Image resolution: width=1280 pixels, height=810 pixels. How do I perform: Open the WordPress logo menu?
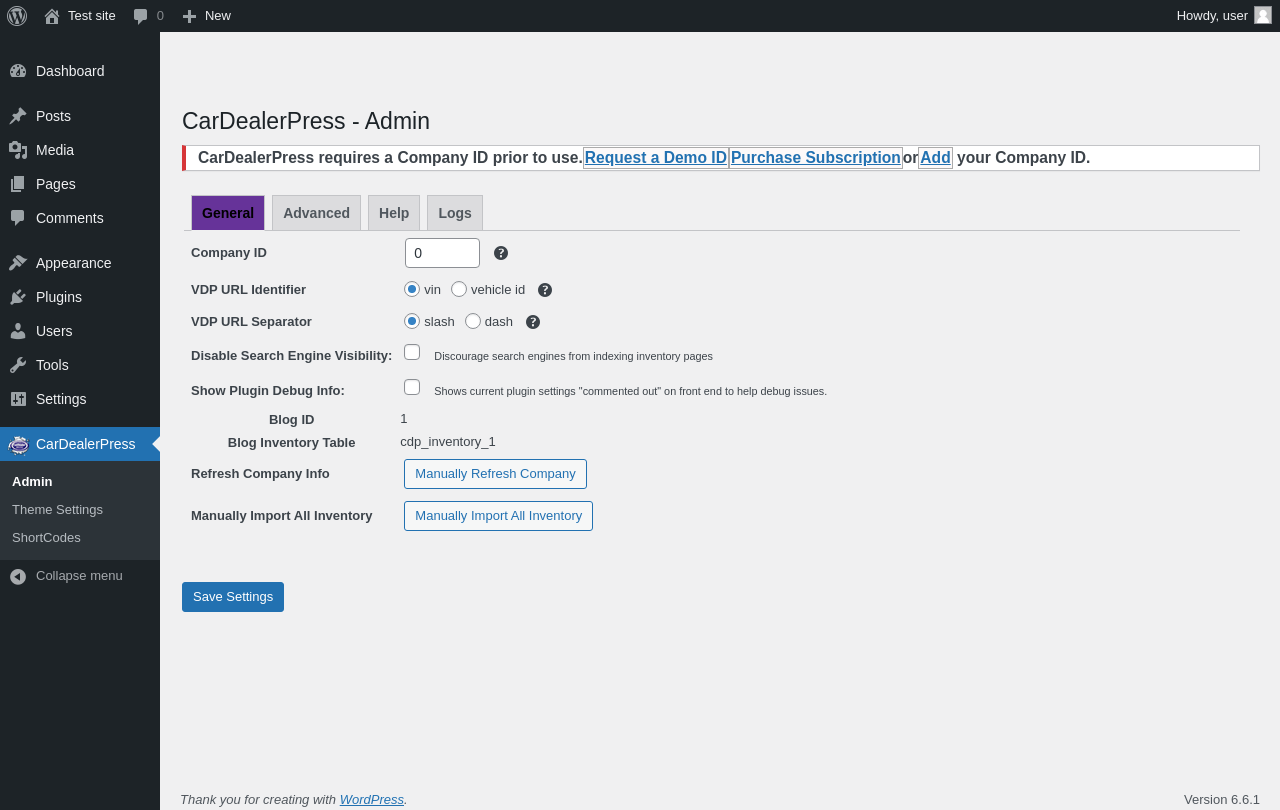(x=17, y=16)
